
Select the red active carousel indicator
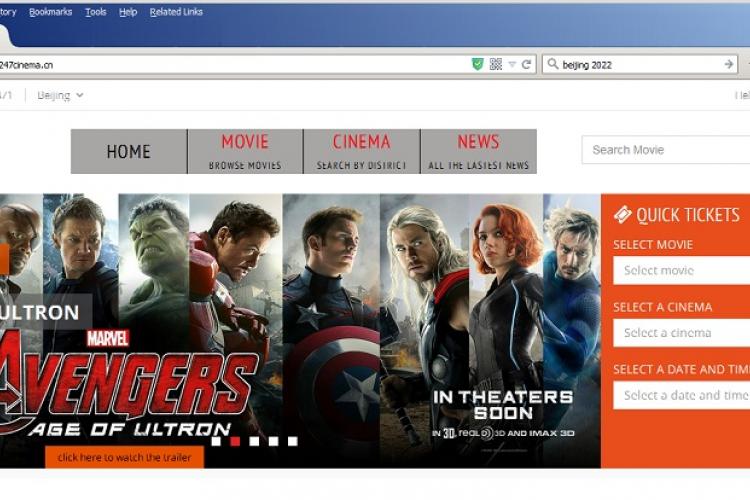pyautogui.click(x=235, y=441)
